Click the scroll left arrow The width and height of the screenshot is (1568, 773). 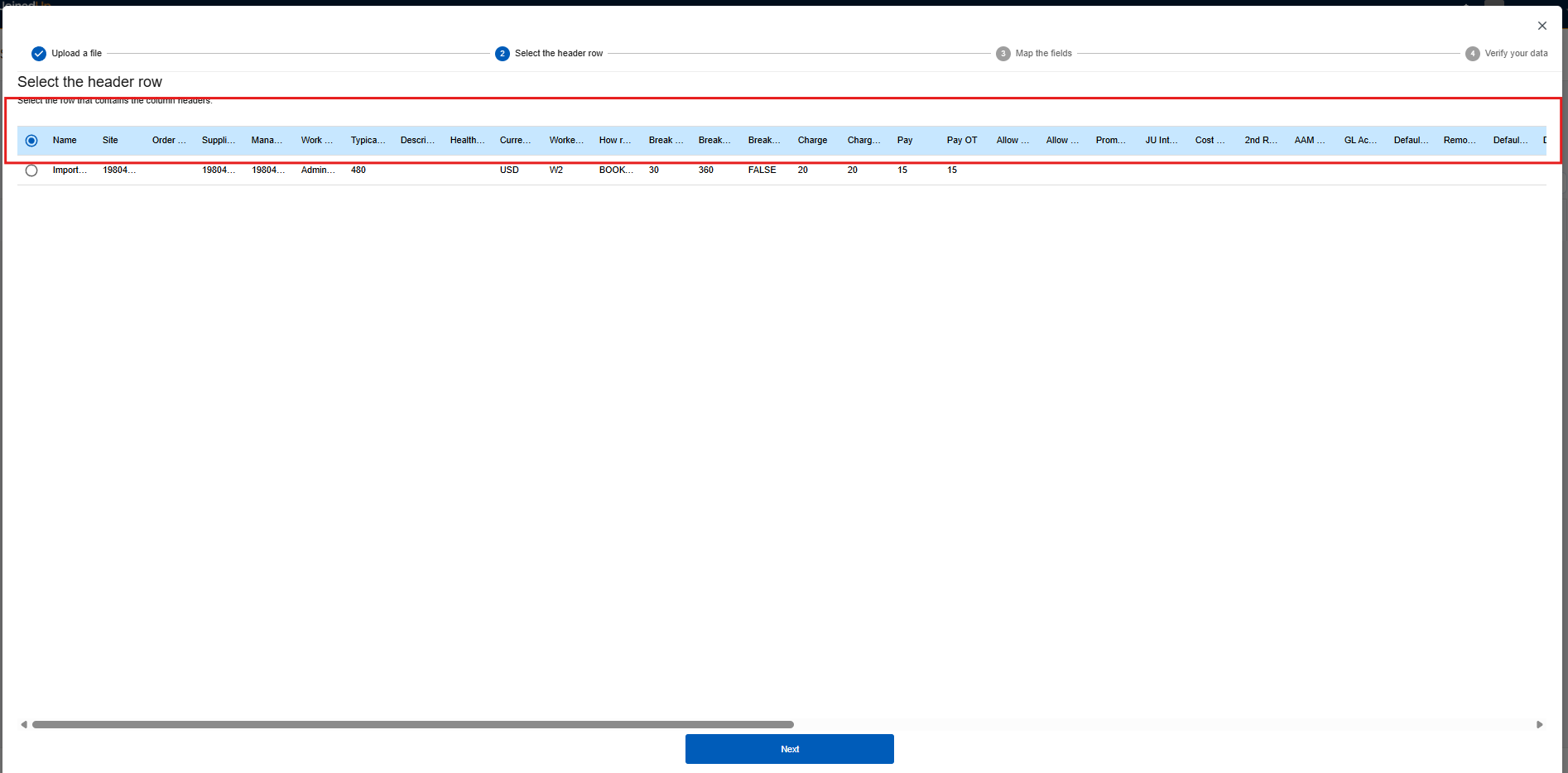click(24, 725)
